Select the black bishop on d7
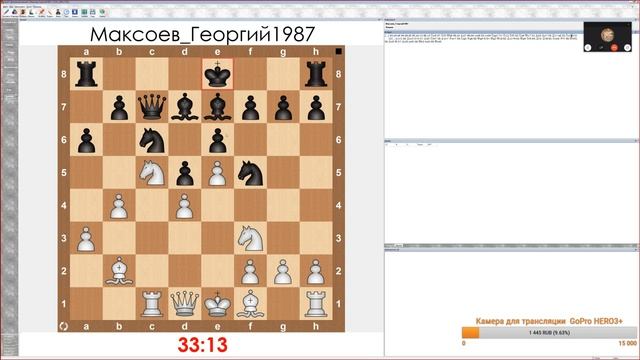 coord(184,107)
